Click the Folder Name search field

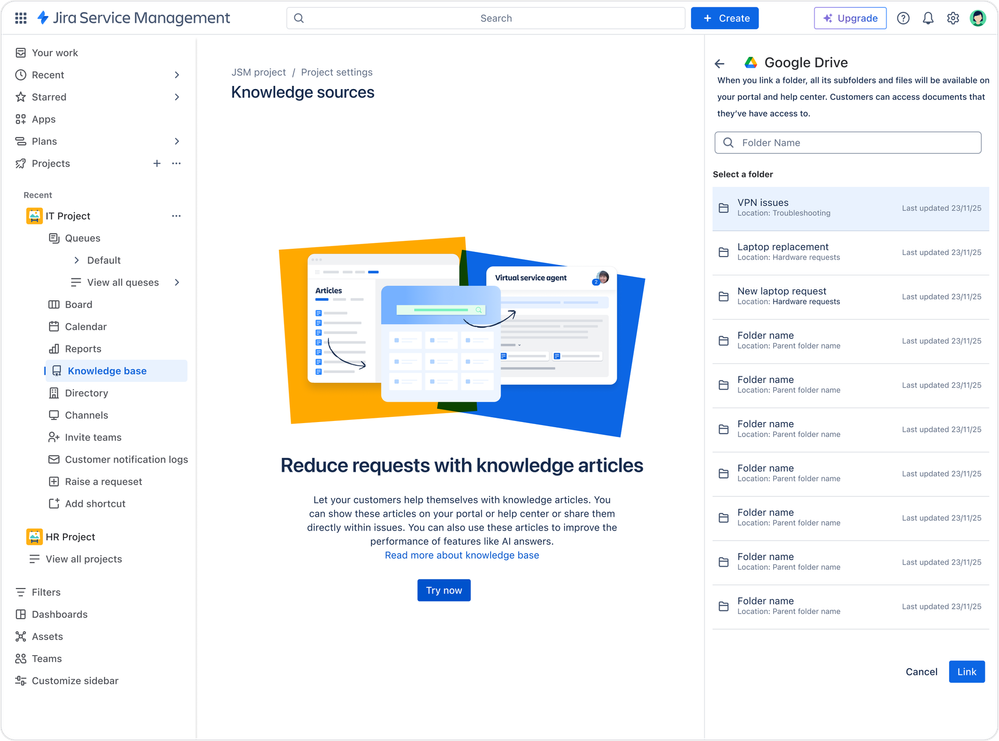tap(848, 143)
